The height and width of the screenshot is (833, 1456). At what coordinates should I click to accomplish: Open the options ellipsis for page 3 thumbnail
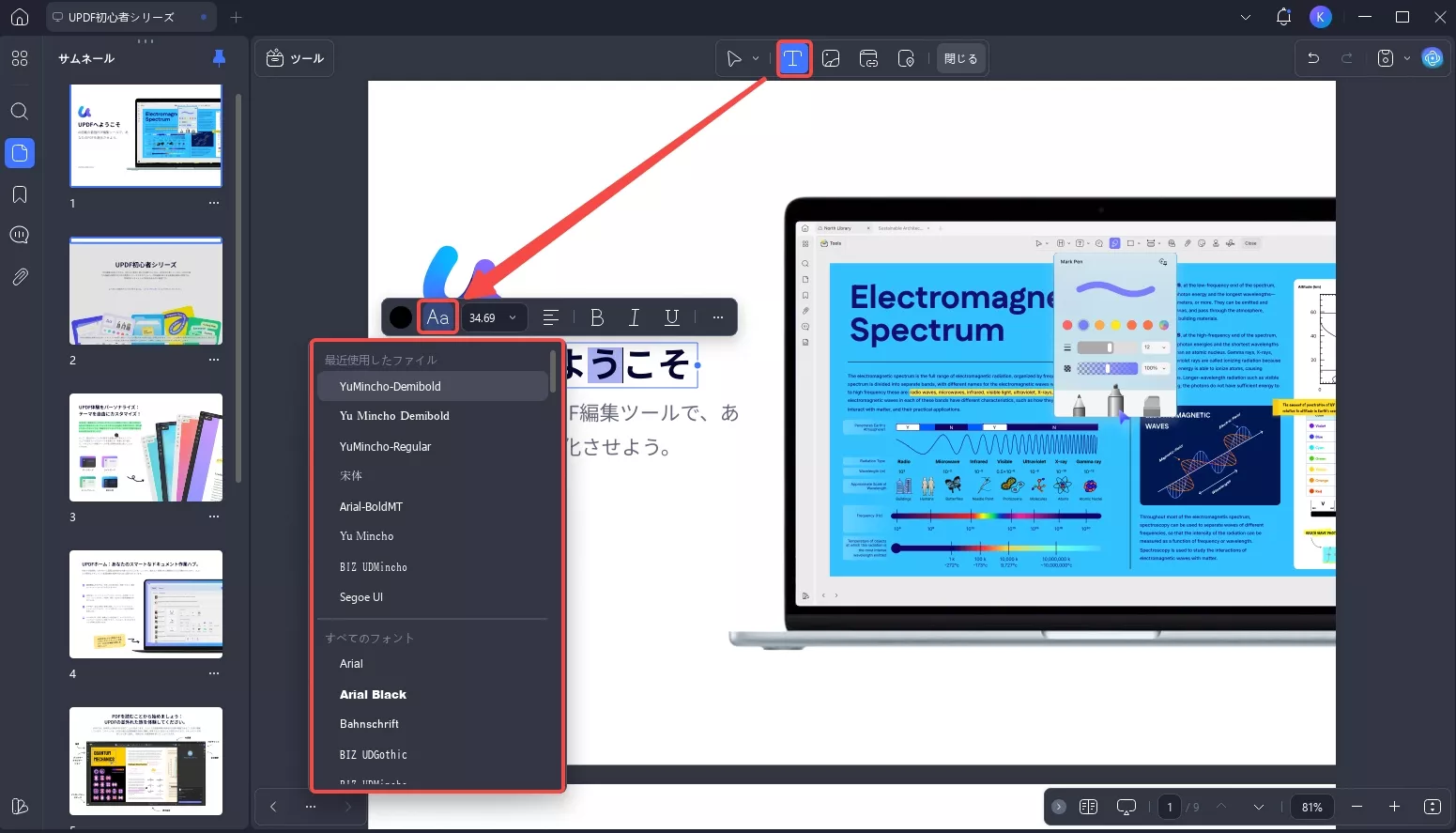[214, 517]
